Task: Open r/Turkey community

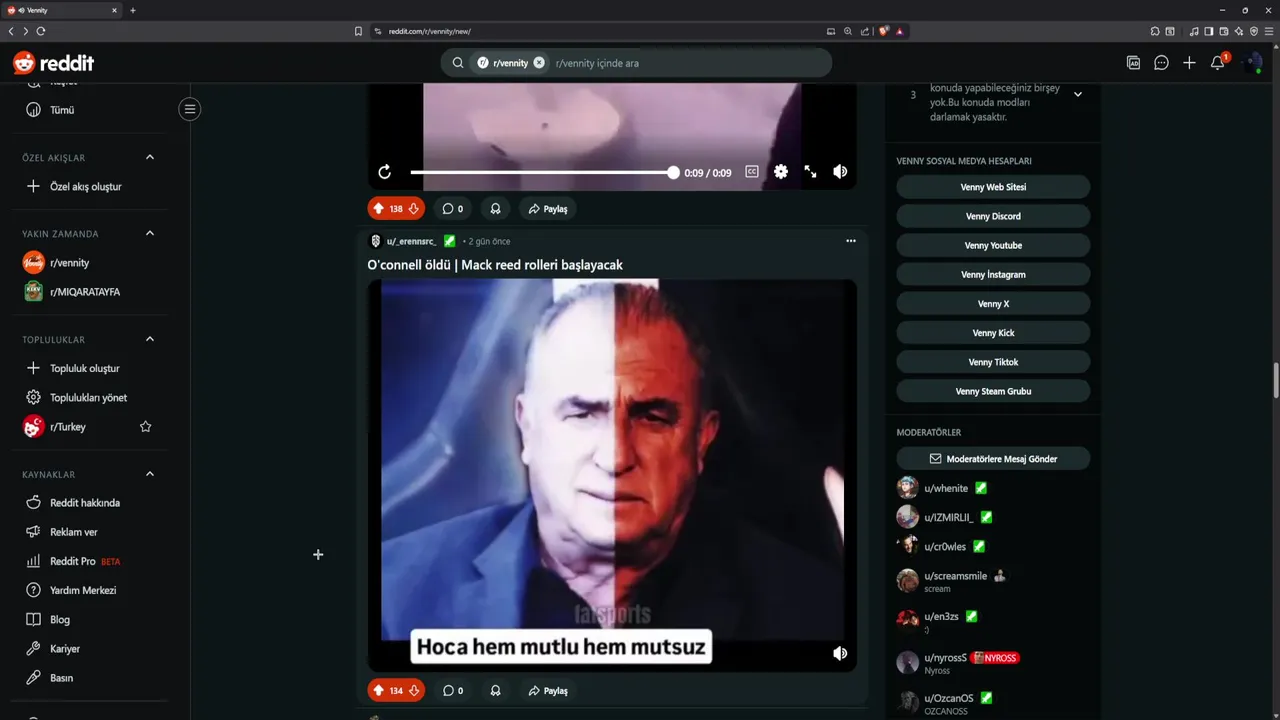Action: 68,427
